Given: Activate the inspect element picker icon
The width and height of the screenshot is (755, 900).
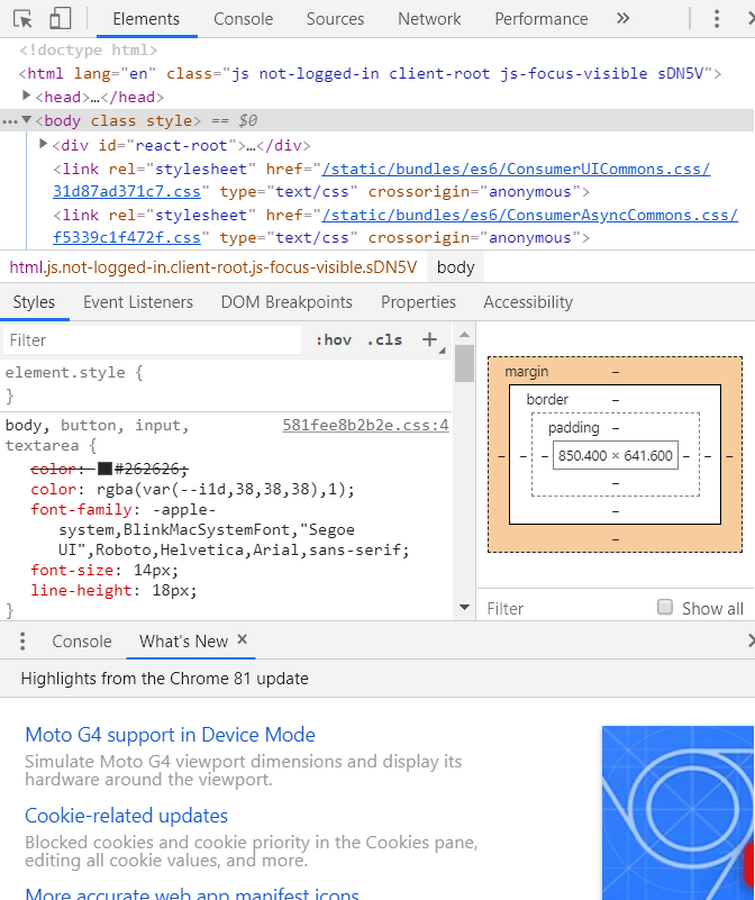Looking at the screenshot, I should 23,19.
